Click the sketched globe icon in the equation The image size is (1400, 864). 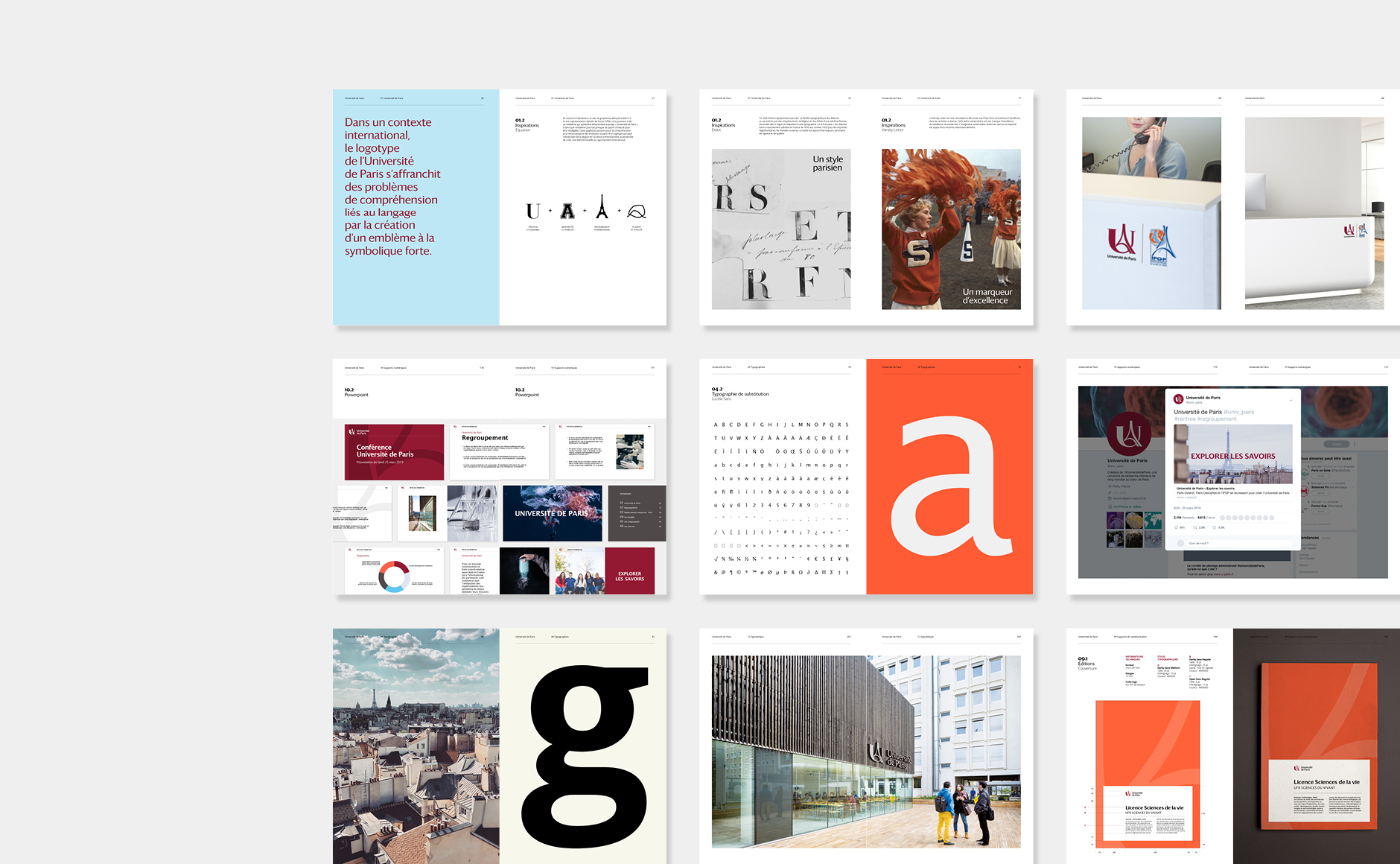coord(637,212)
